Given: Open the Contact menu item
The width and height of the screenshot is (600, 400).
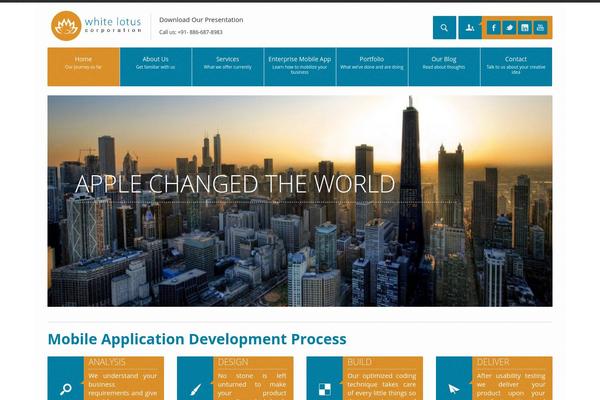Looking at the screenshot, I should tap(516, 67).
